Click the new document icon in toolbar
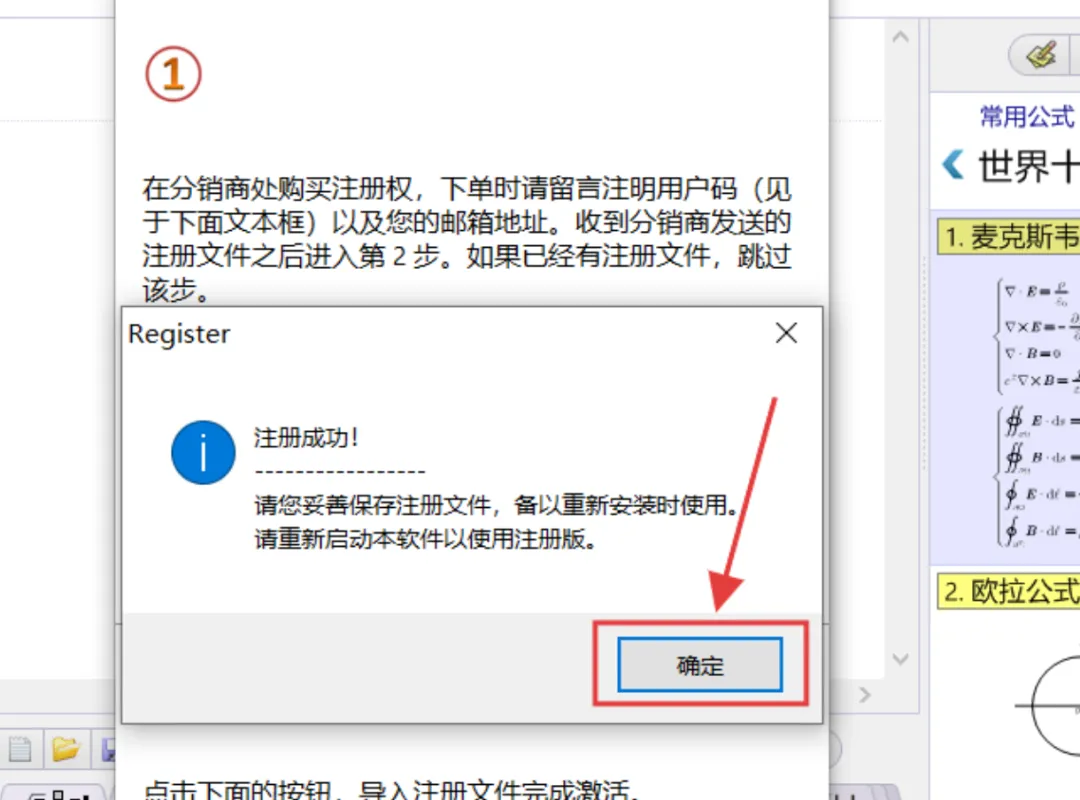 pos(20,750)
